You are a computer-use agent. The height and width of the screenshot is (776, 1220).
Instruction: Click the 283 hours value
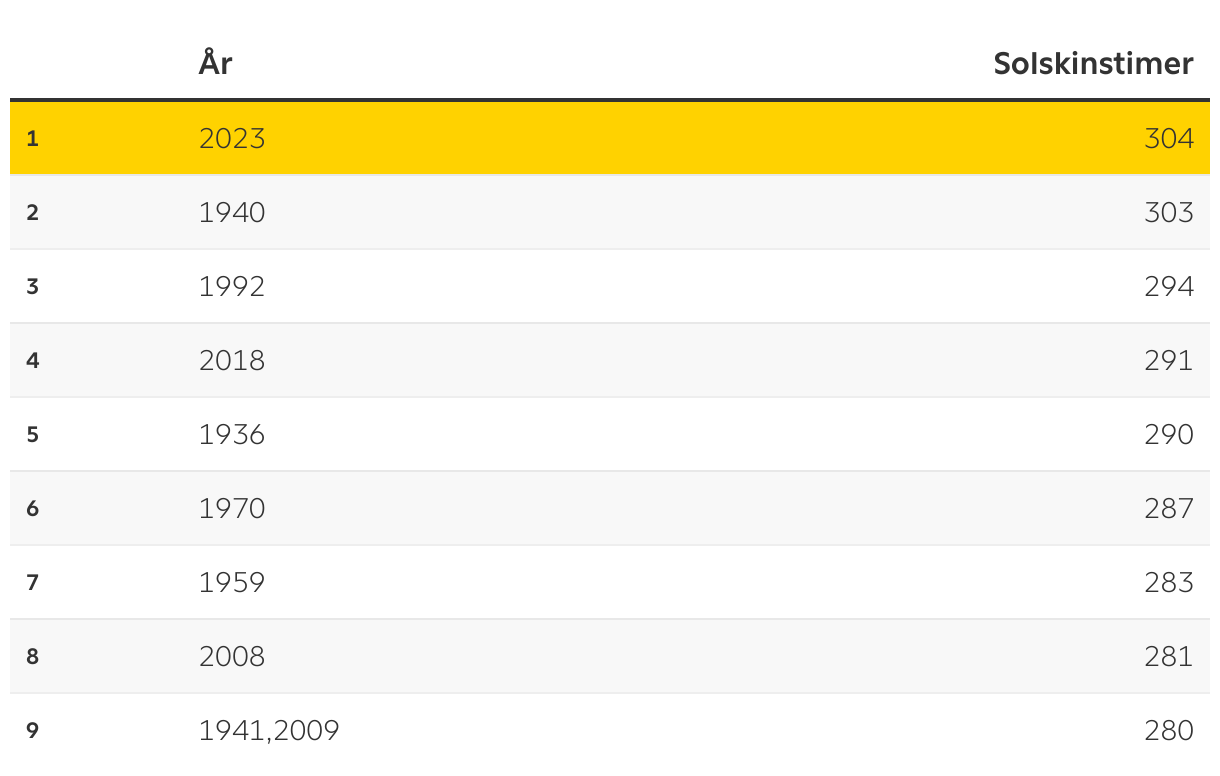click(x=1169, y=582)
